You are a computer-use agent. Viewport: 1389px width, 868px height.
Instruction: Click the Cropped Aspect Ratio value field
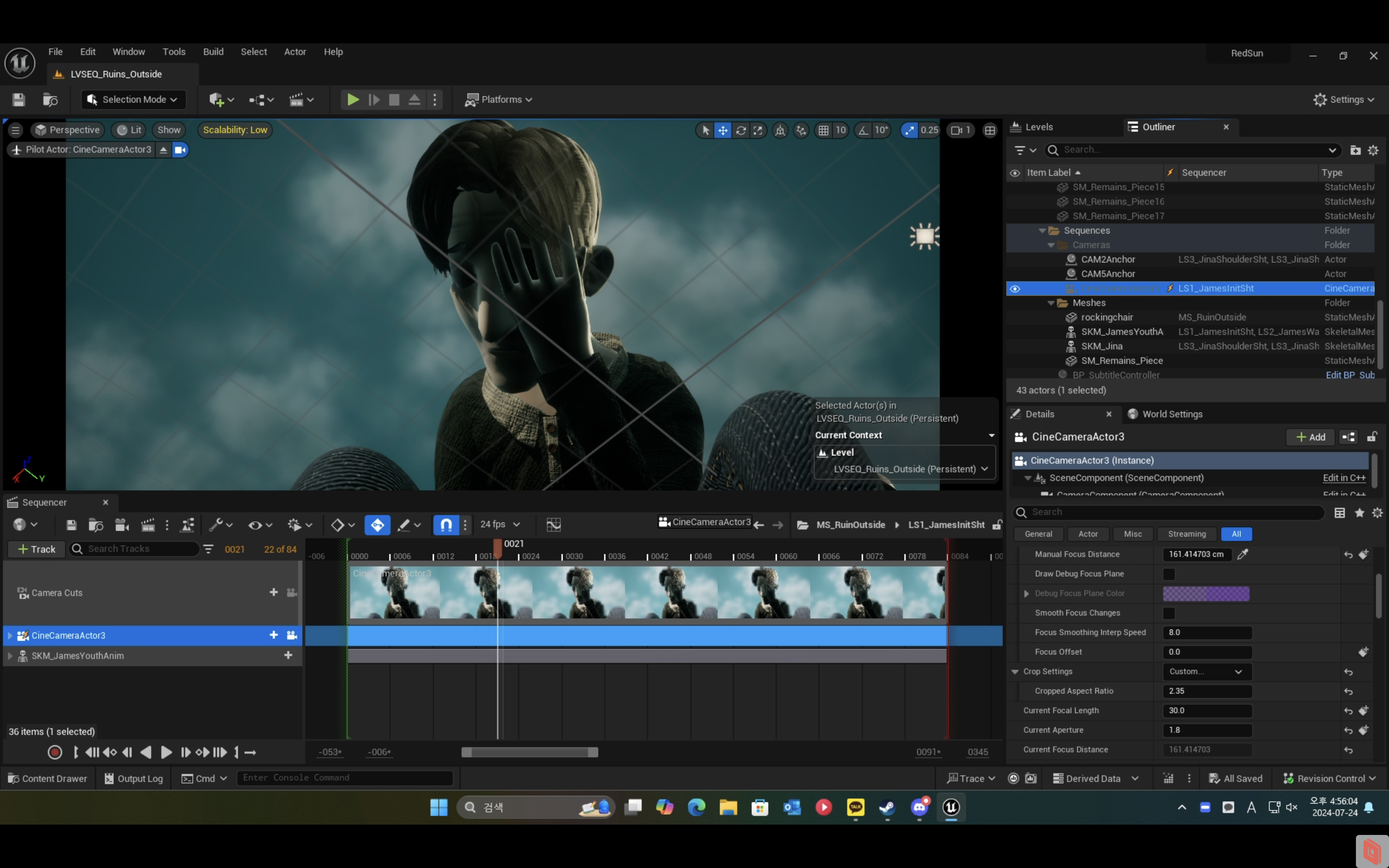[x=1207, y=691]
